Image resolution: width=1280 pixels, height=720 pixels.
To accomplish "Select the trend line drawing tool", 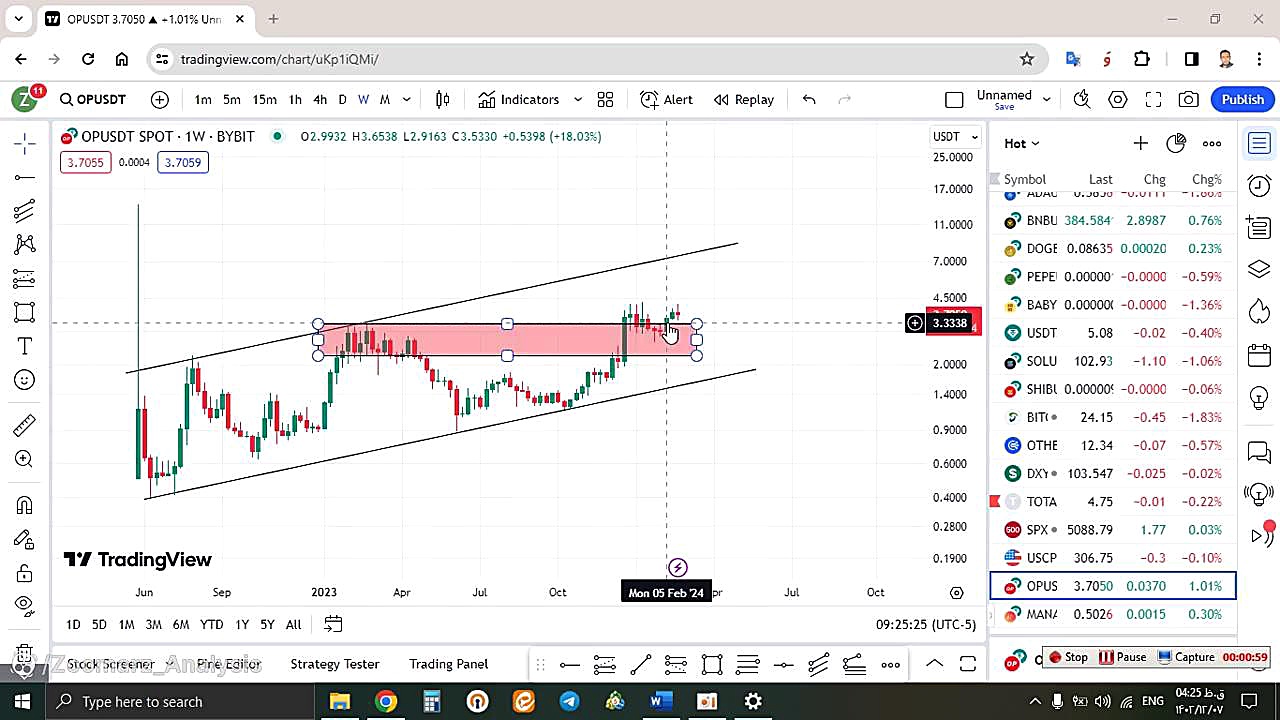I will [x=25, y=178].
